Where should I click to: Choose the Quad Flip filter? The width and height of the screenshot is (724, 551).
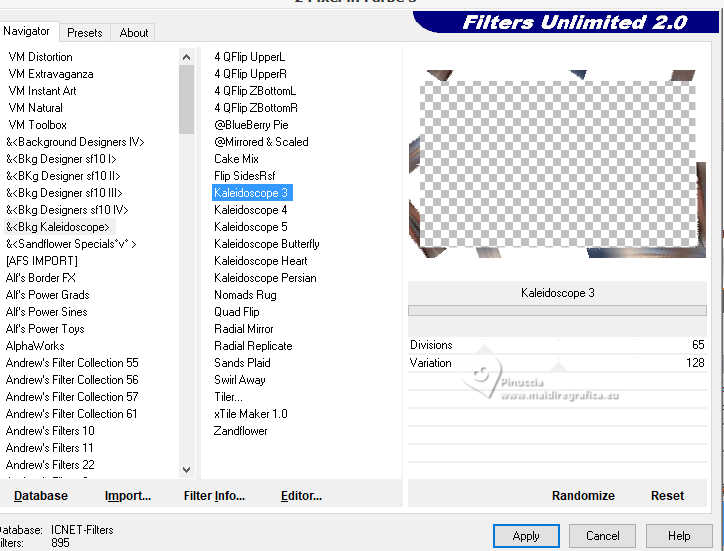click(x=237, y=312)
